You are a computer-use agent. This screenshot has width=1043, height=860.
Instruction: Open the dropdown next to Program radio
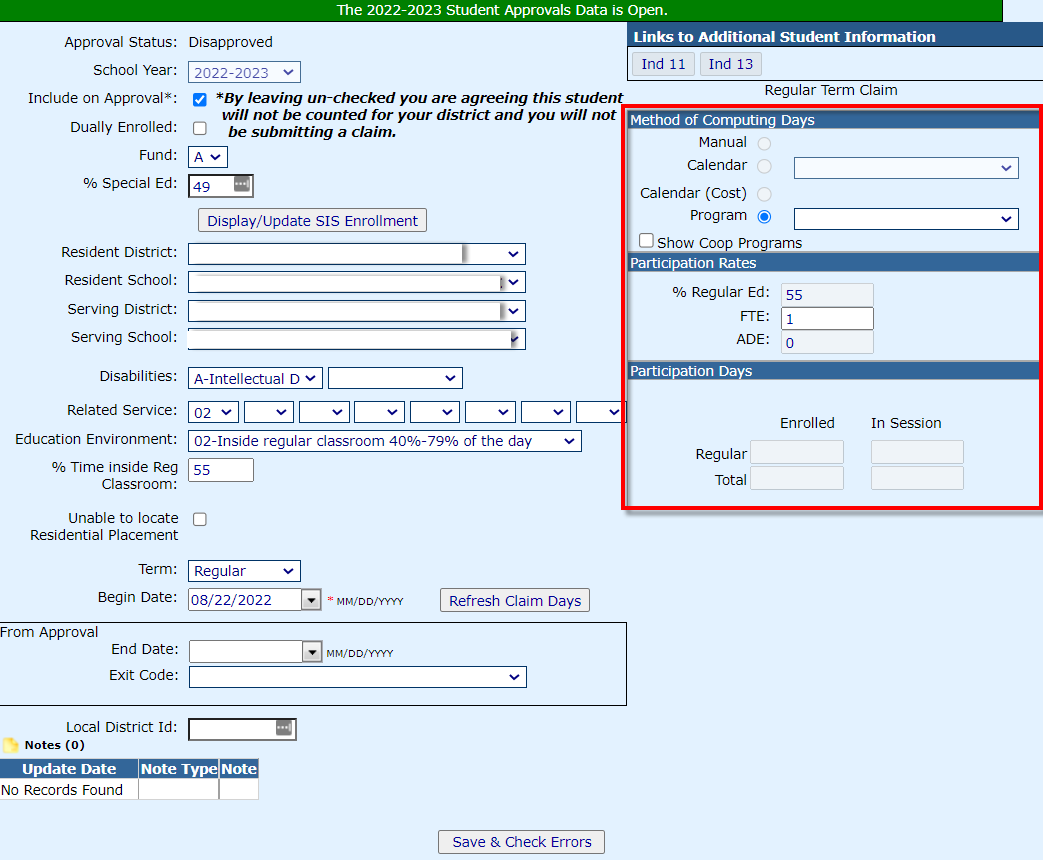point(906,219)
